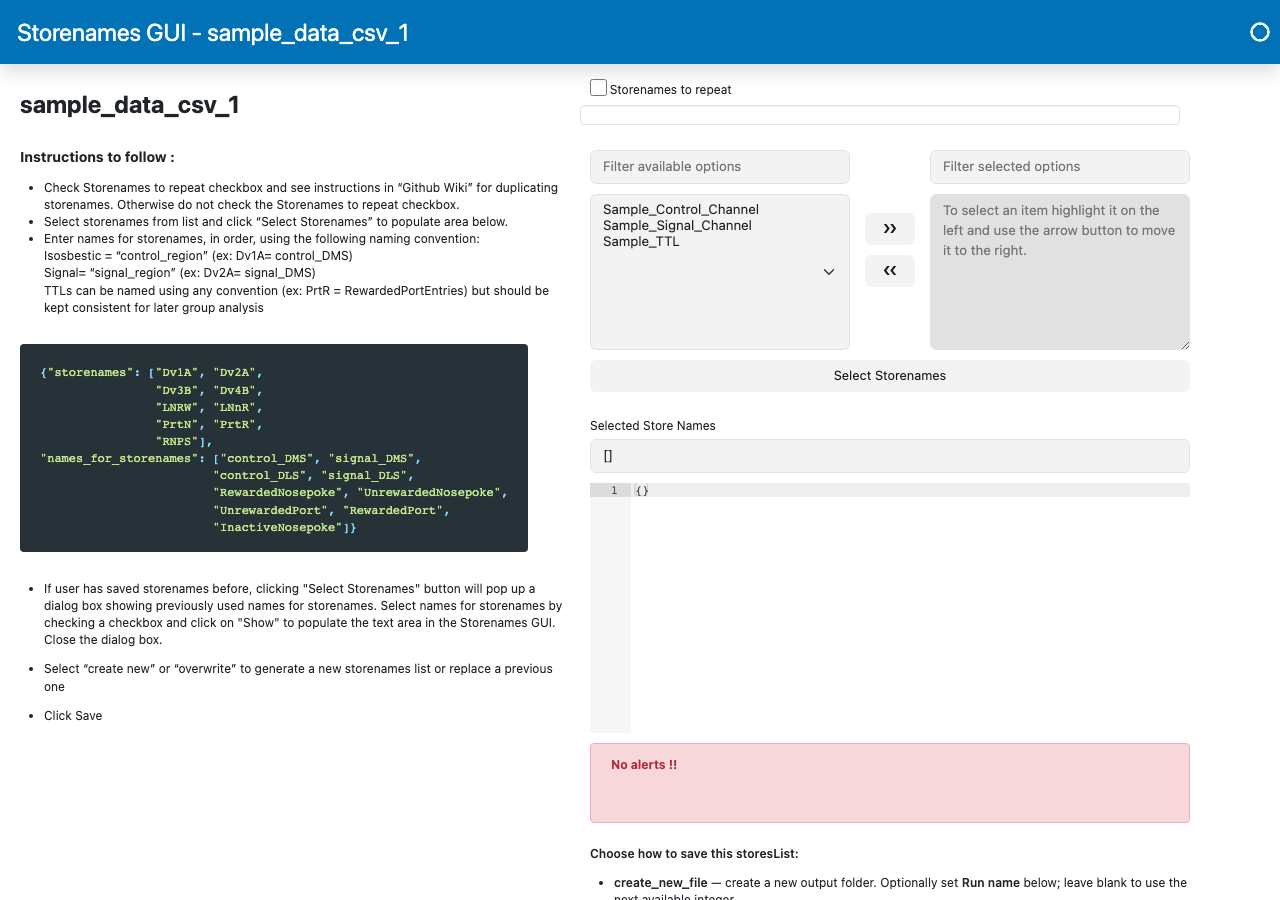Click the Filter available options field
Image resolution: width=1280 pixels, height=900 pixels.
[720, 167]
